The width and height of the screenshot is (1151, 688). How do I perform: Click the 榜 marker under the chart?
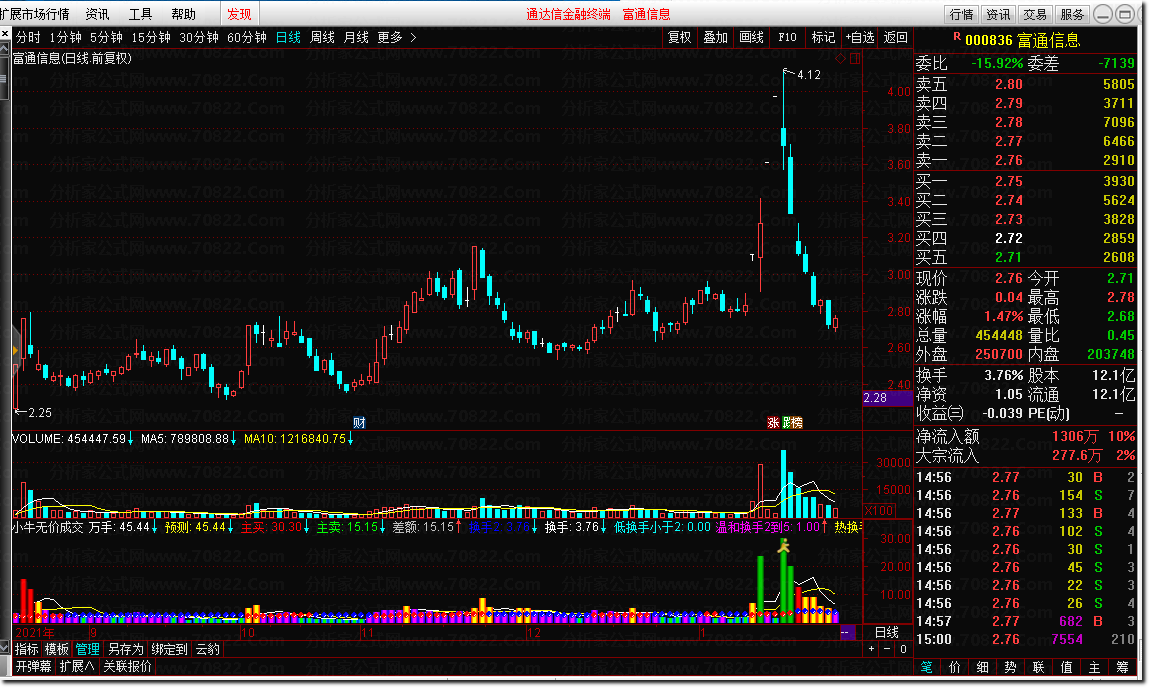point(796,422)
